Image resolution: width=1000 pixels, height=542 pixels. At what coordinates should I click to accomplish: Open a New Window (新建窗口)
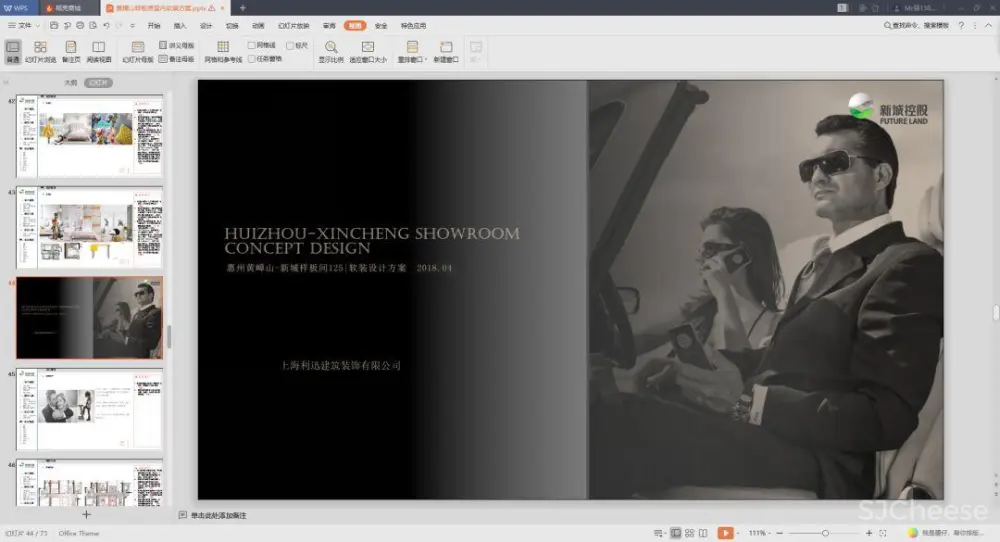coord(446,51)
